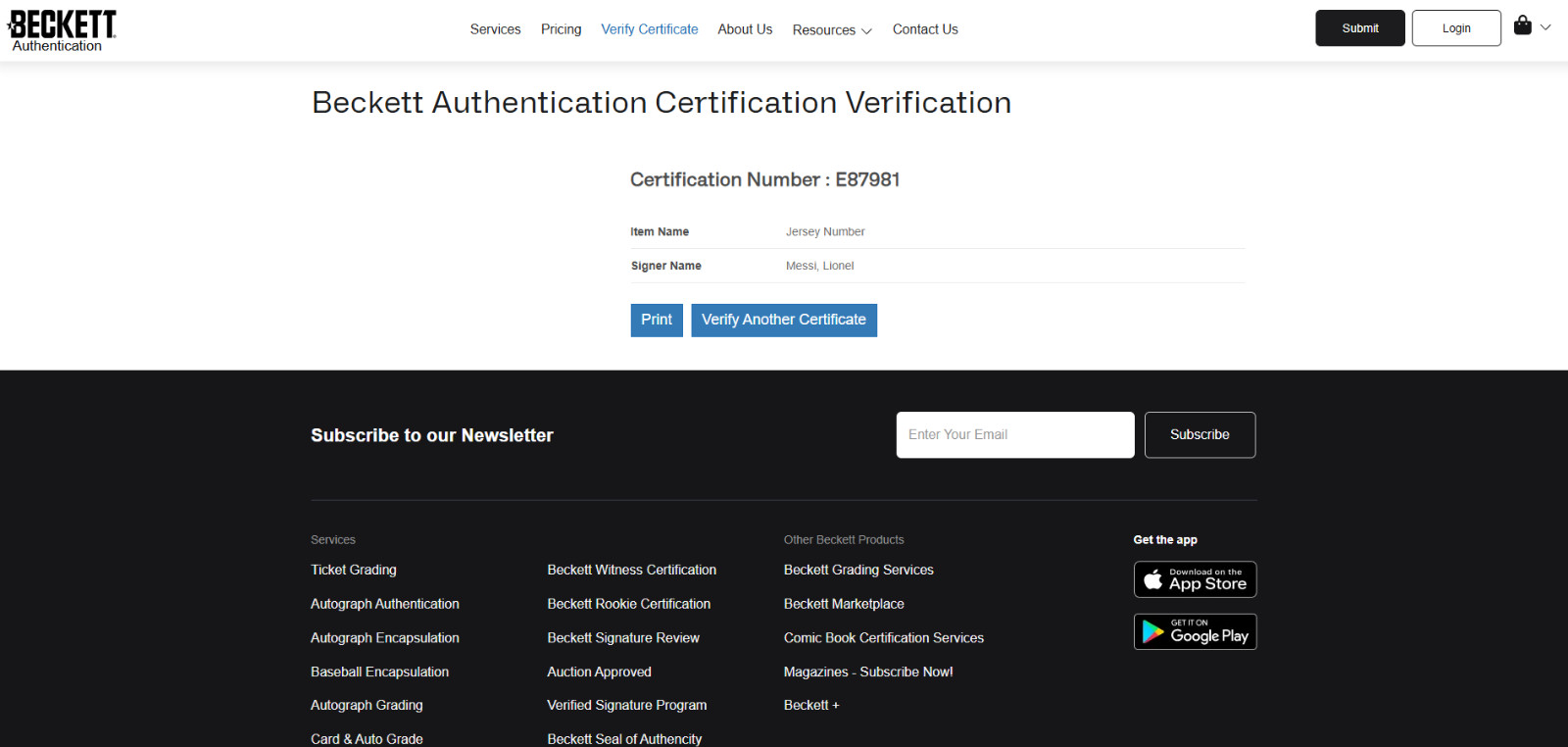Screen dimensions: 1568x747
Task: Go to the Pricing page
Action: pyautogui.click(x=561, y=29)
